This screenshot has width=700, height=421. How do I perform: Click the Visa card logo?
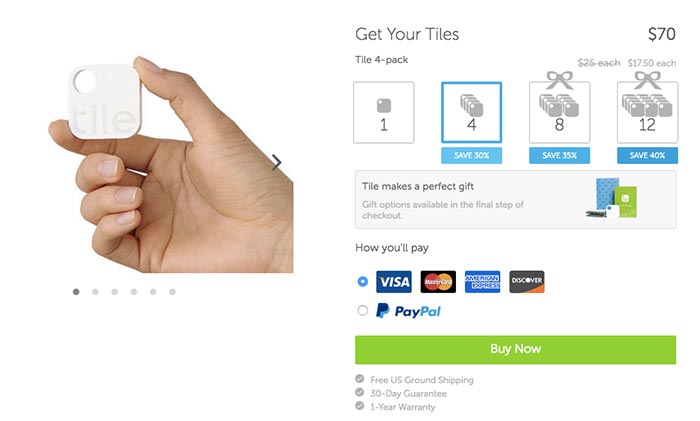click(x=394, y=282)
